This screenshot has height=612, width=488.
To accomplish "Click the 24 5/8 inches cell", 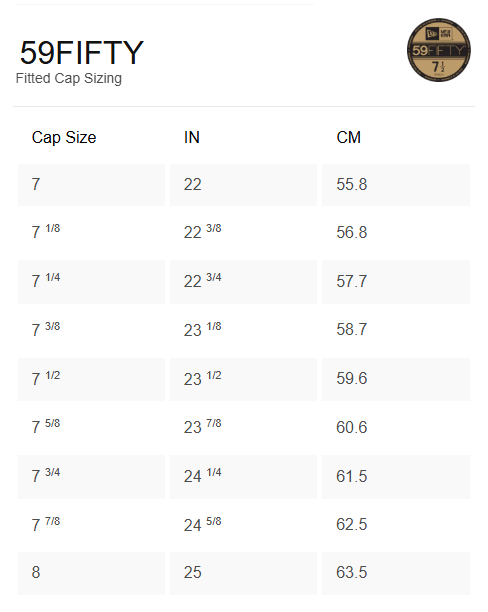I will coord(243,525).
